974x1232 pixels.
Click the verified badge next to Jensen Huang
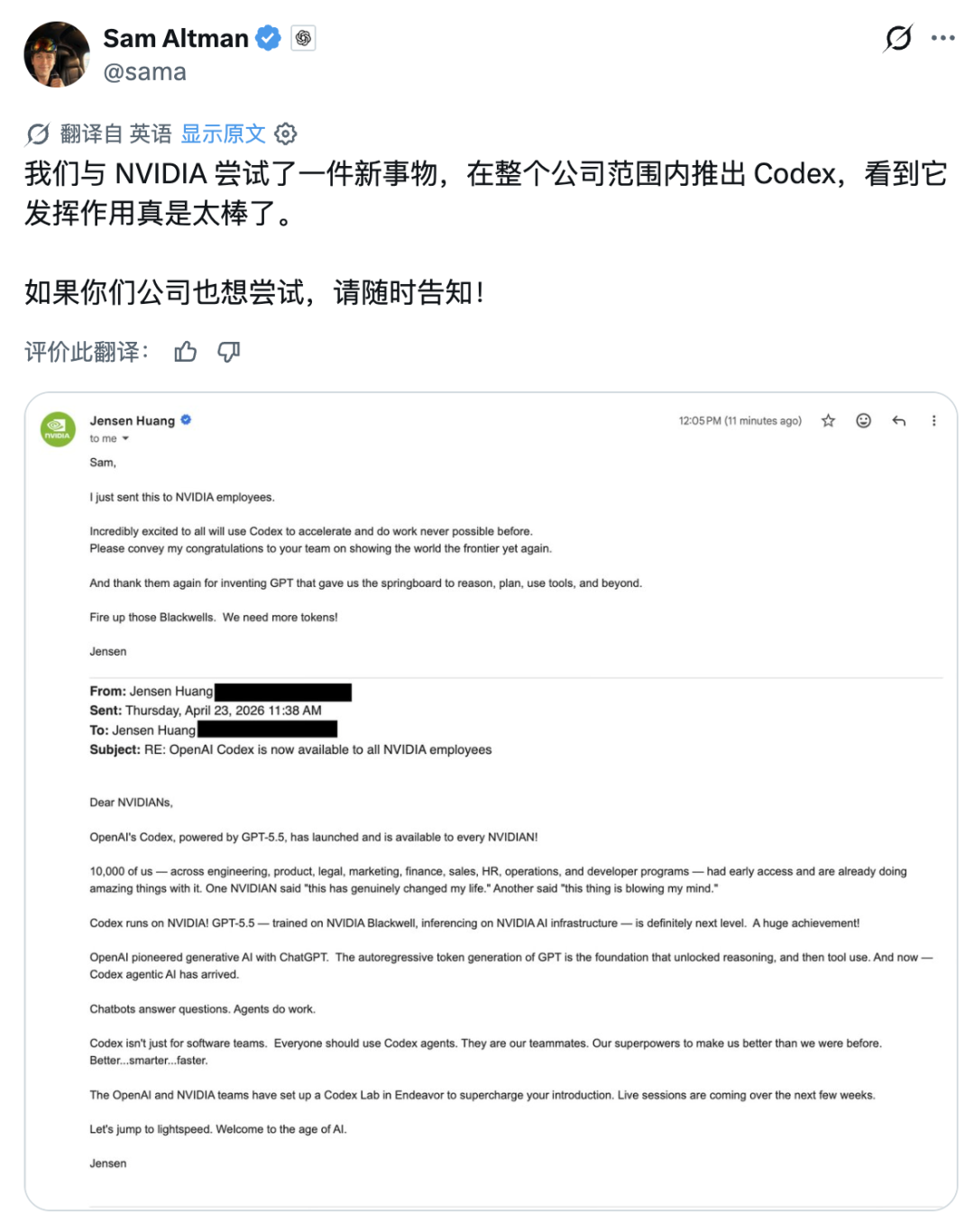(186, 419)
